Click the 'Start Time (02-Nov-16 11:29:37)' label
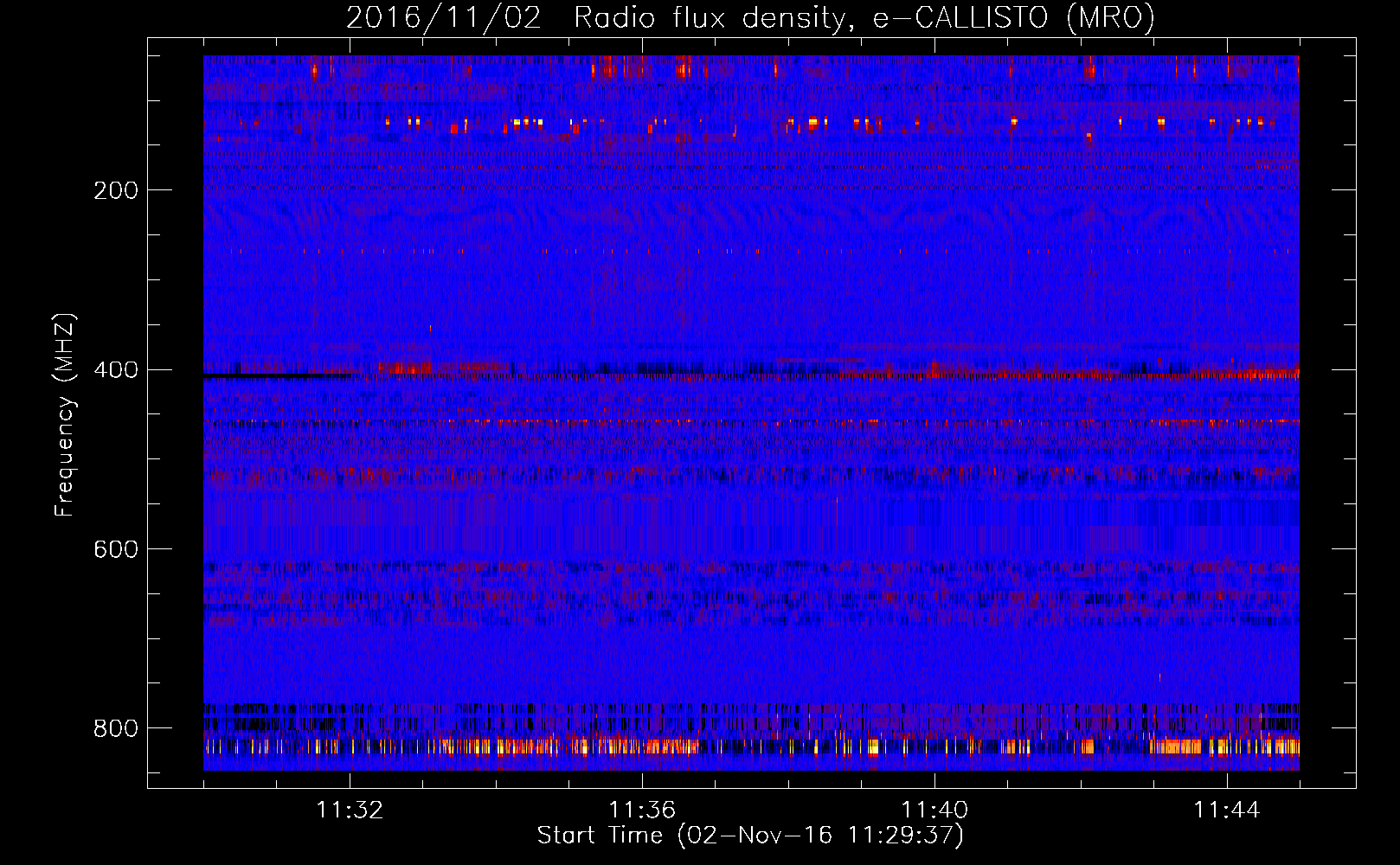This screenshot has height=865, width=1400. click(750, 836)
